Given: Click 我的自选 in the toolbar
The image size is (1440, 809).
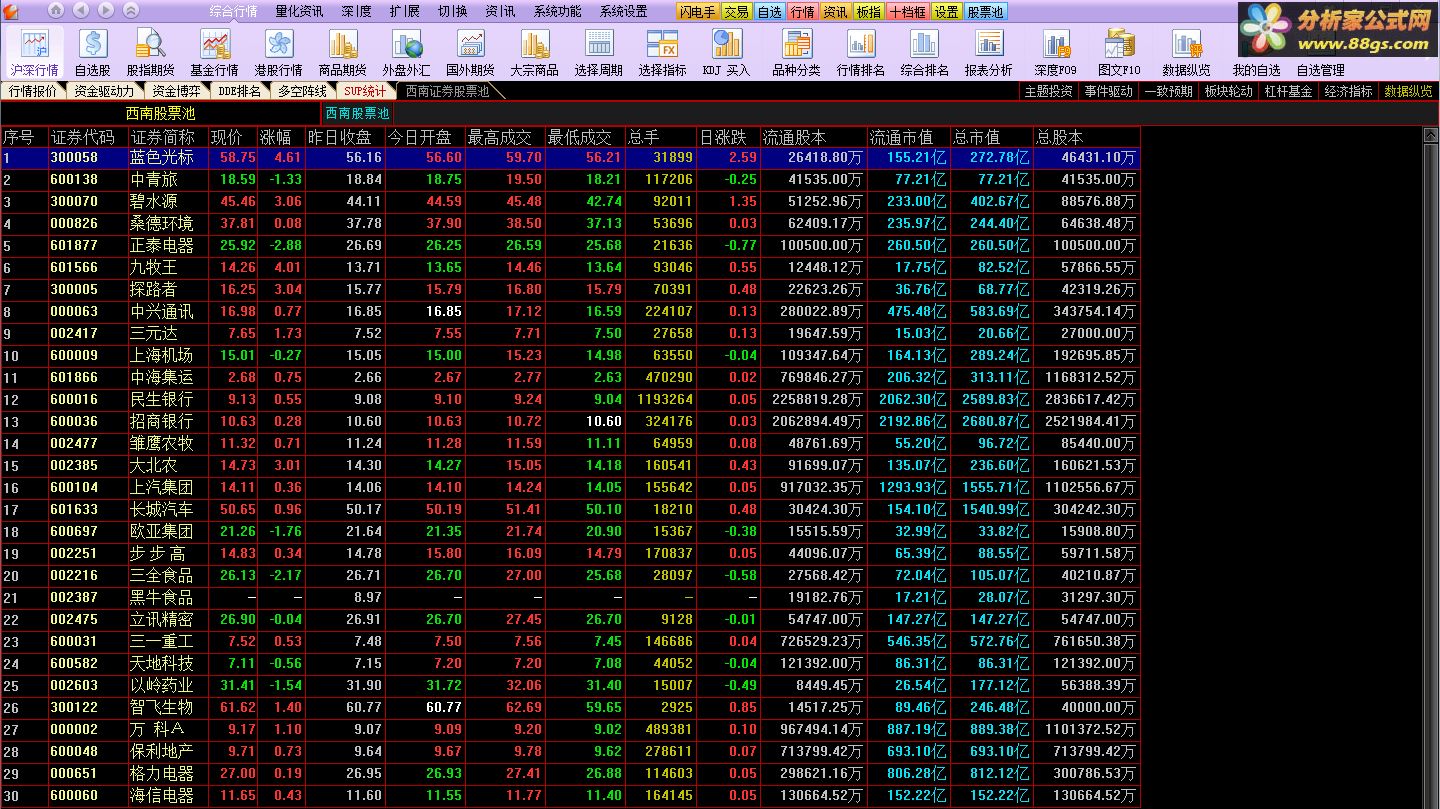Looking at the screenshot, I should click(1256, 70).
